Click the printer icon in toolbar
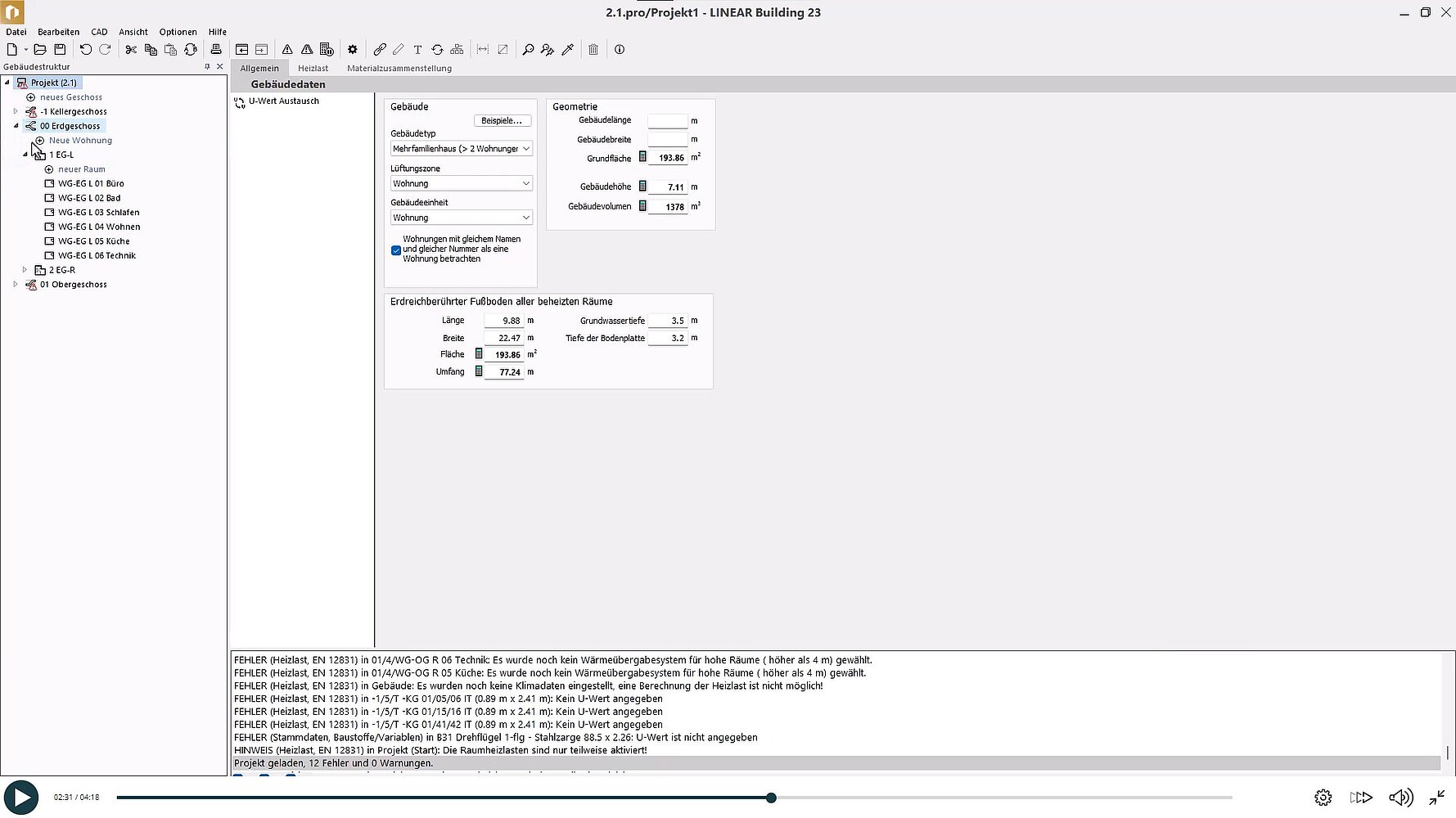Screen dimensions: 1456x818 coord(216,50)
